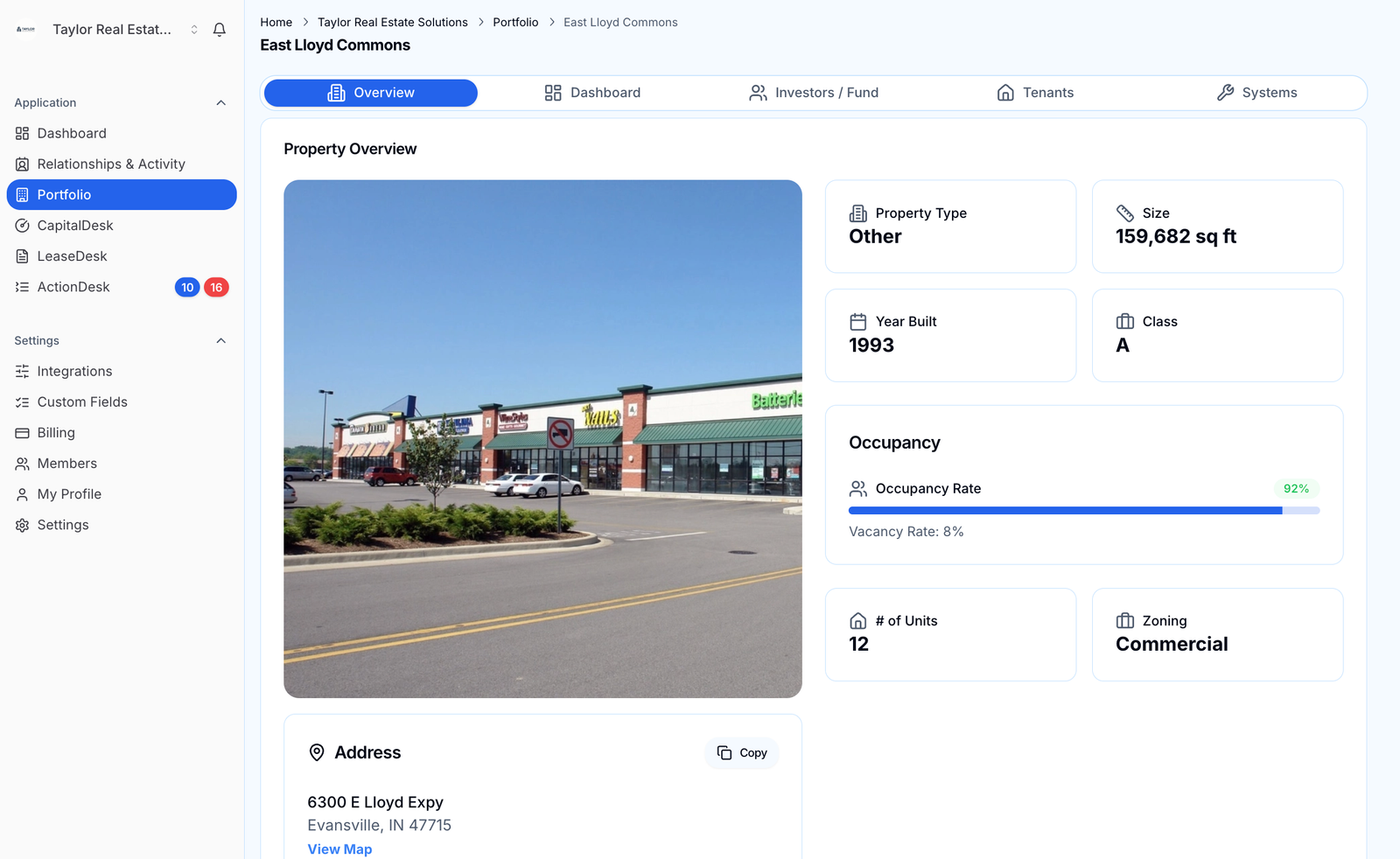This screenshot has width=1400, height=859.
Task: Click the East Lloyd Commons property photo
Action: 542,439
